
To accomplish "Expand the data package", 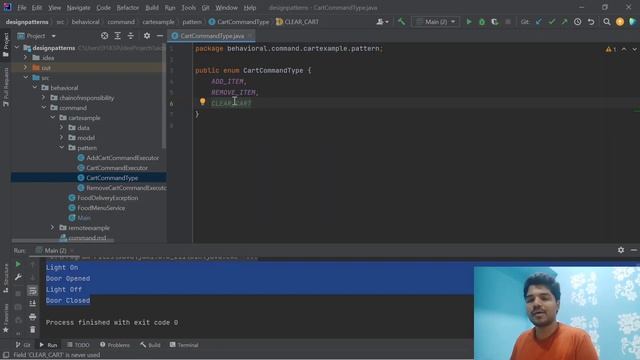I will tap(62, 128).
